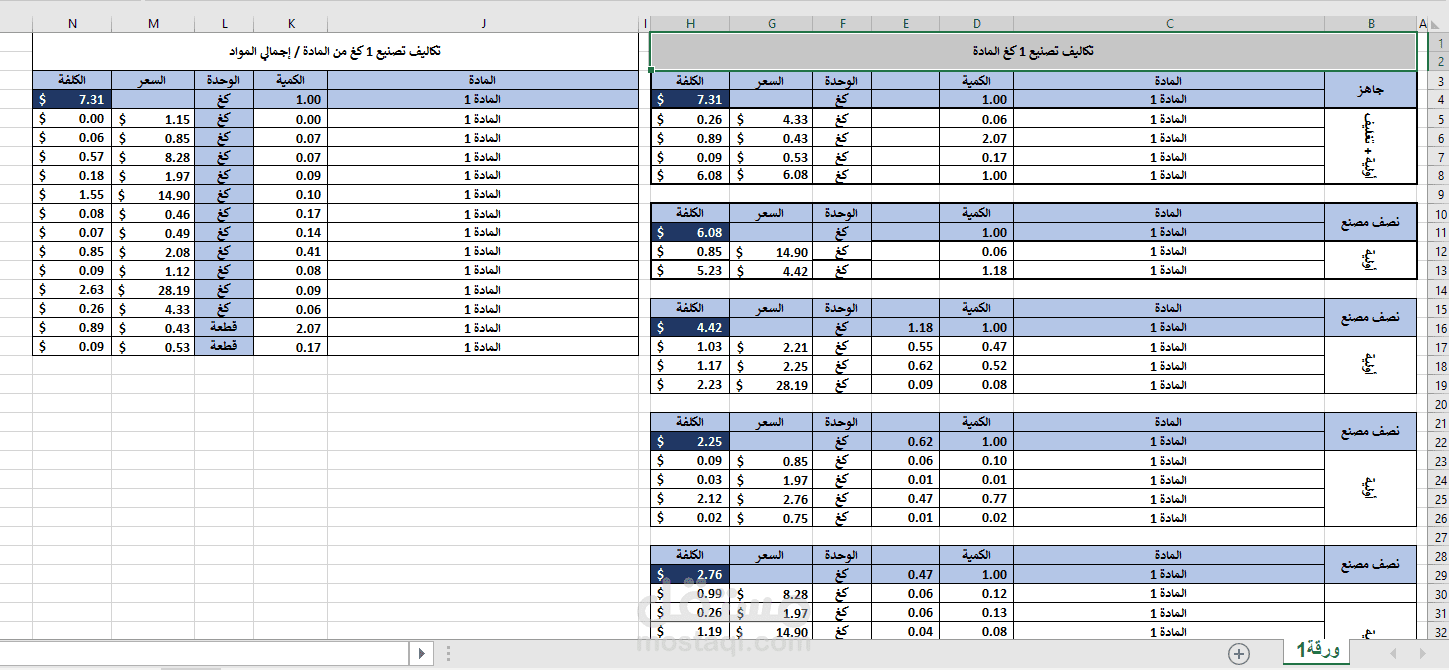
Task: Select the نصف مصنع cell in row 21
Action: coord(1371,432)
